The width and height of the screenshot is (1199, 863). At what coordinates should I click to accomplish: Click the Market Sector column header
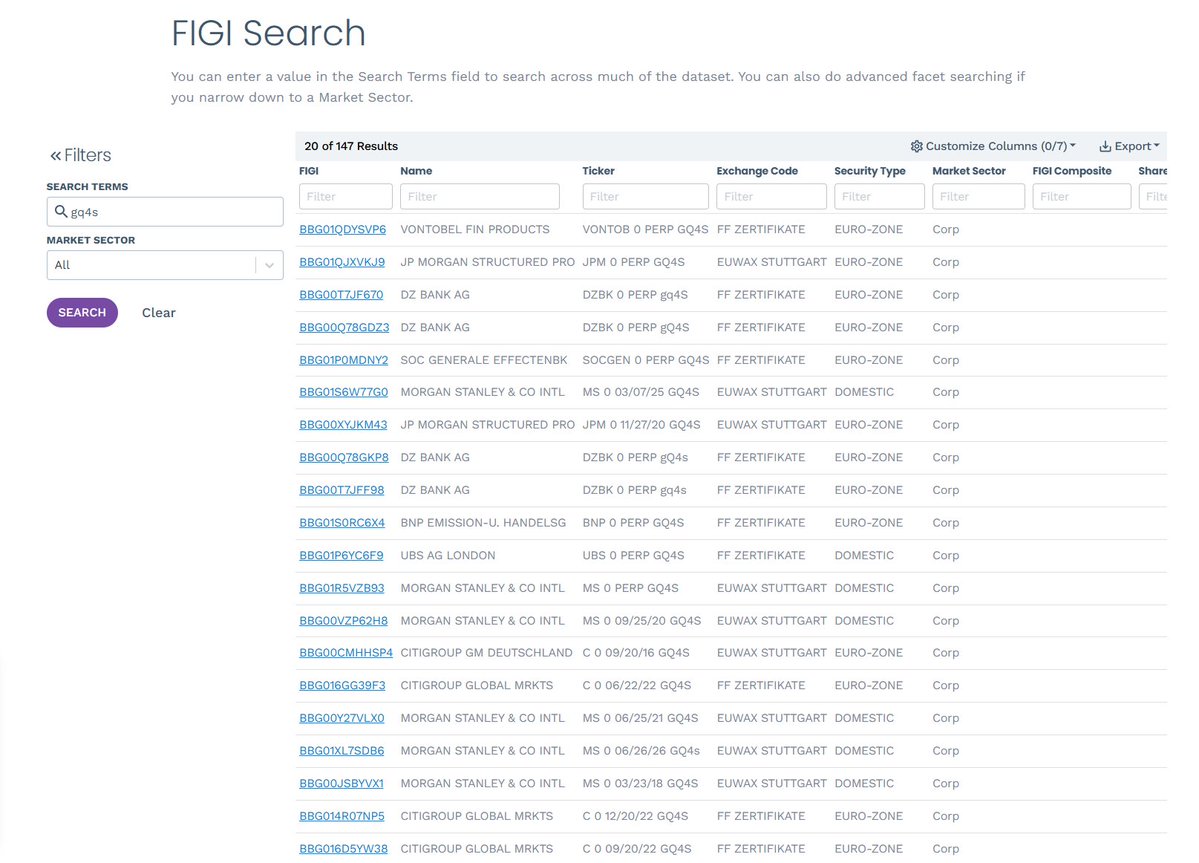pos(969,171)
